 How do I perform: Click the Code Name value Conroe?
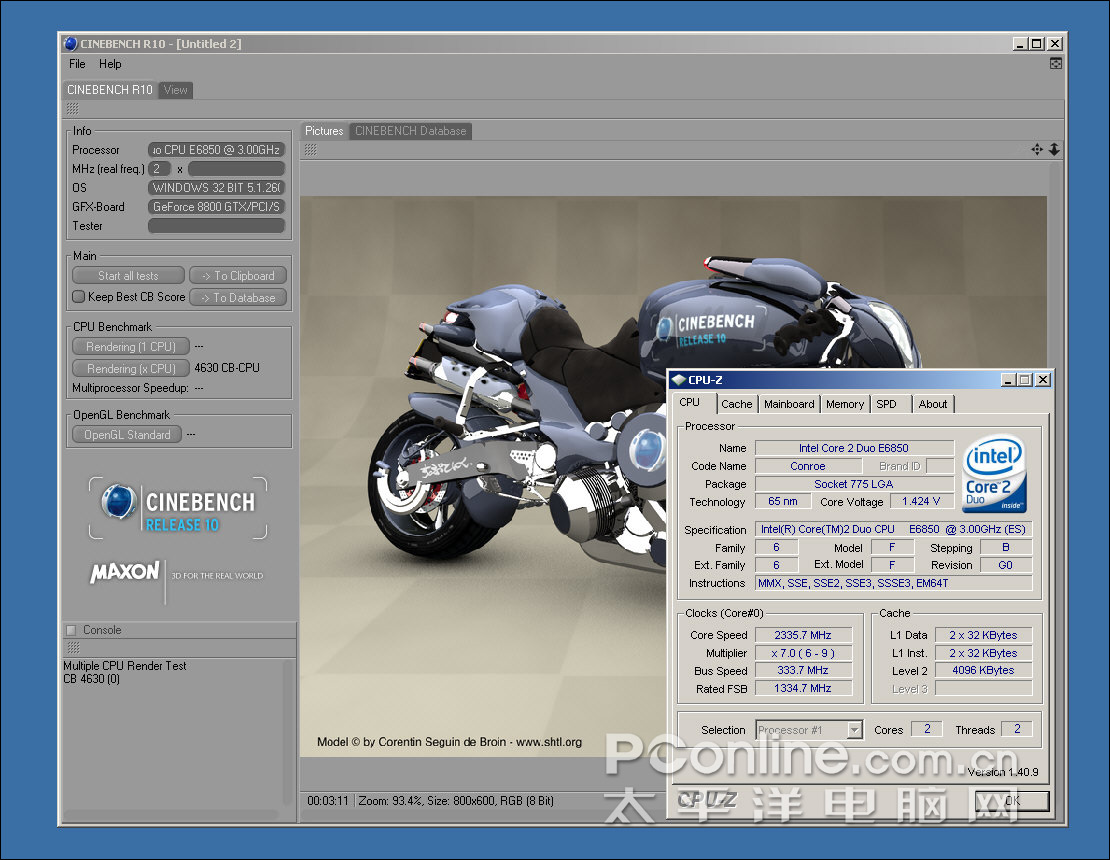808,466
